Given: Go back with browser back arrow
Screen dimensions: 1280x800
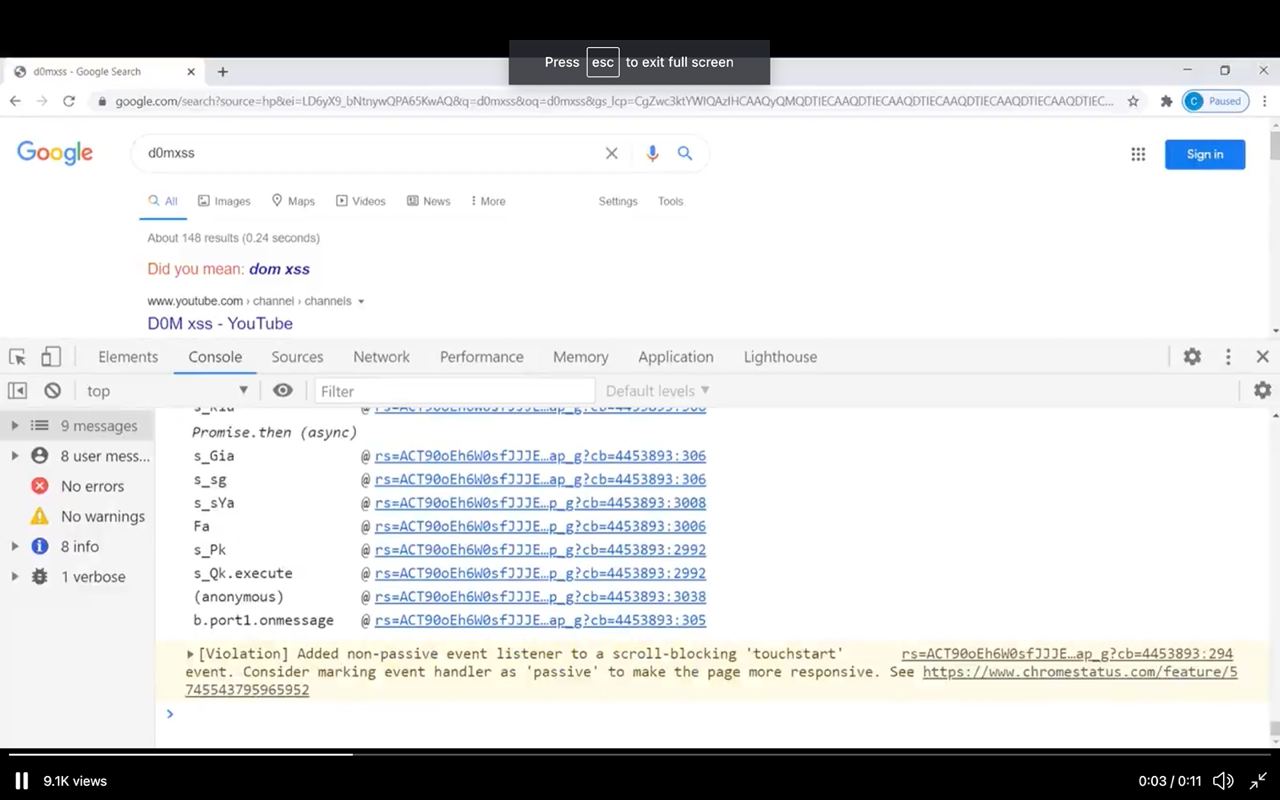Looking at the screenshot, I should (x=15, y=101).
